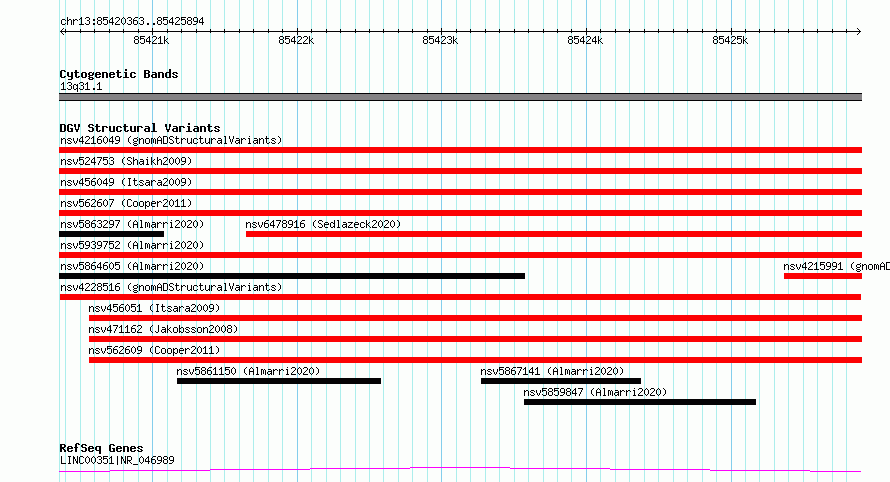
Task: Click the nsv4216049 gnomADStructuralVariants label
Action: click(x=171, y=140)
